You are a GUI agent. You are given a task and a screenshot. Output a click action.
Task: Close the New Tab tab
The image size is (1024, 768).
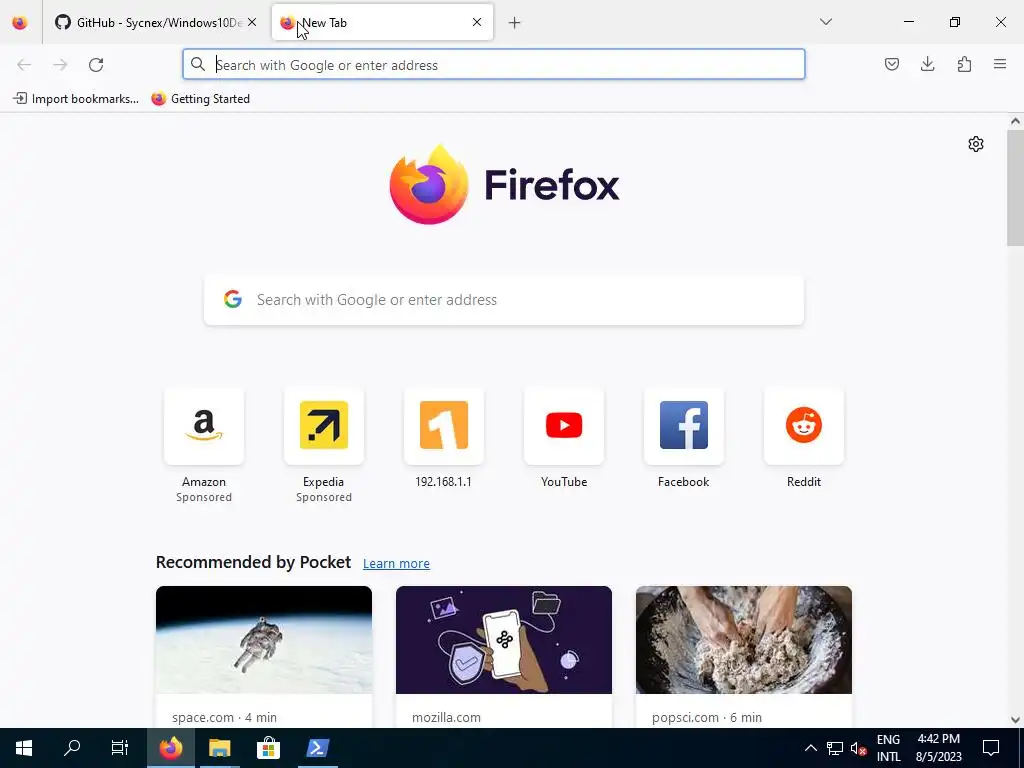coord(477,22)
